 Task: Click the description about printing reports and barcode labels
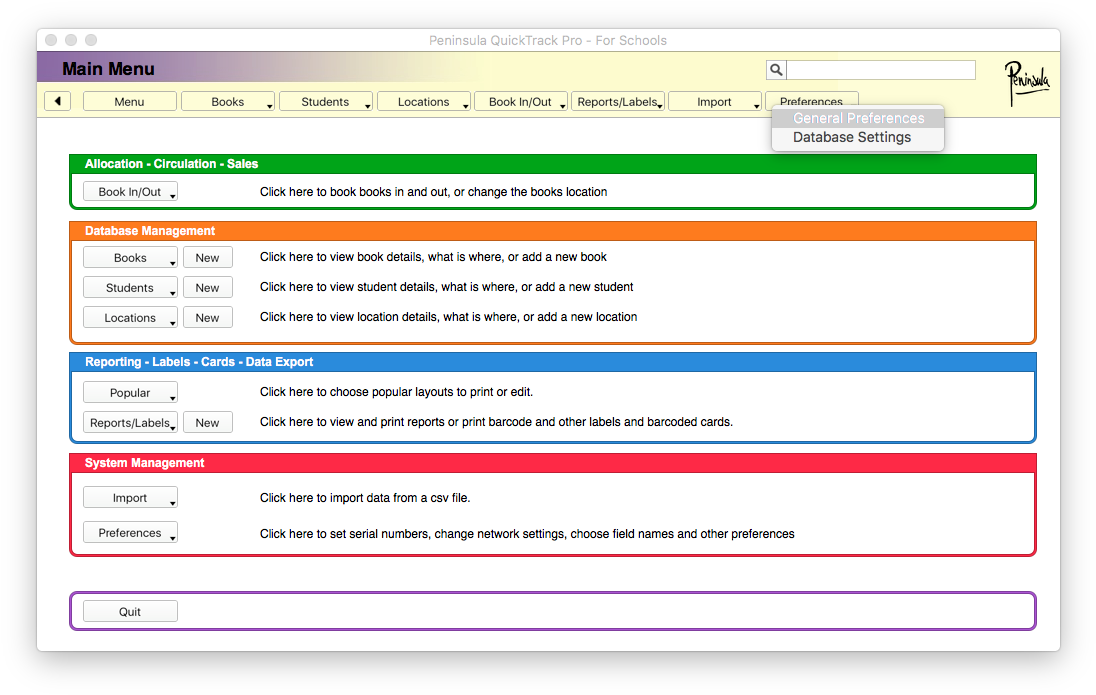pyautogui.click(x=496, y=422)
